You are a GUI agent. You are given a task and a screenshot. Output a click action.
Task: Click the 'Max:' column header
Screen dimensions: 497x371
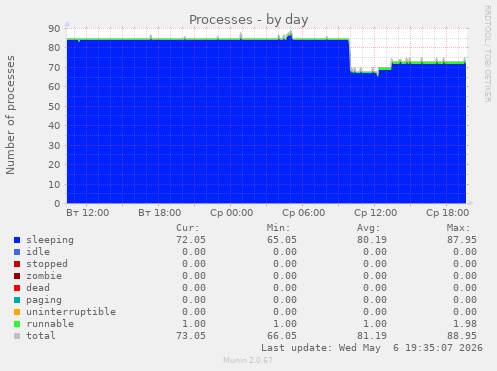pyautogui.click(x=458, y=228)
